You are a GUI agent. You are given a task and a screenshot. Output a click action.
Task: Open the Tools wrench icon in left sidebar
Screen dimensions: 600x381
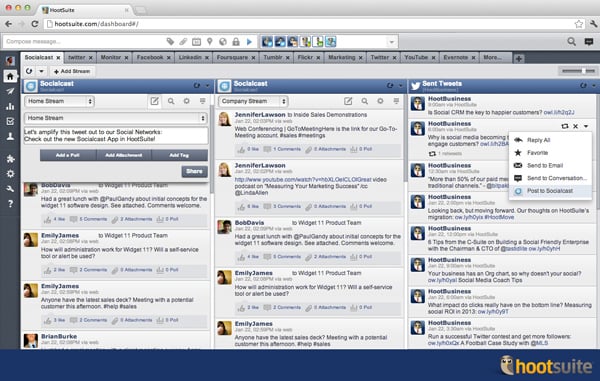(10, 189)
